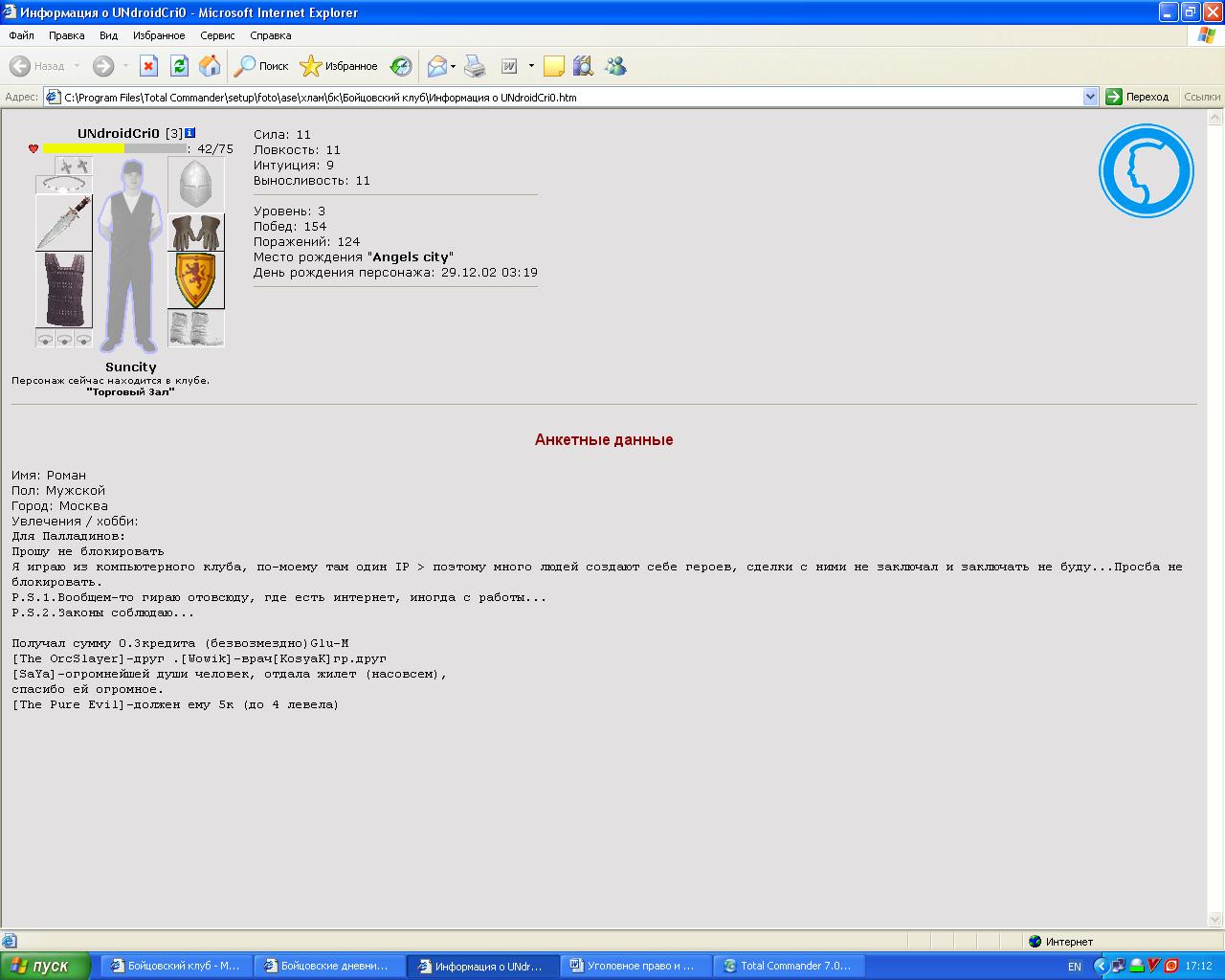Viewport: 1225px width, 980px height.
Task: Click the Побед: 154 stat line
Action: (290, 226)
